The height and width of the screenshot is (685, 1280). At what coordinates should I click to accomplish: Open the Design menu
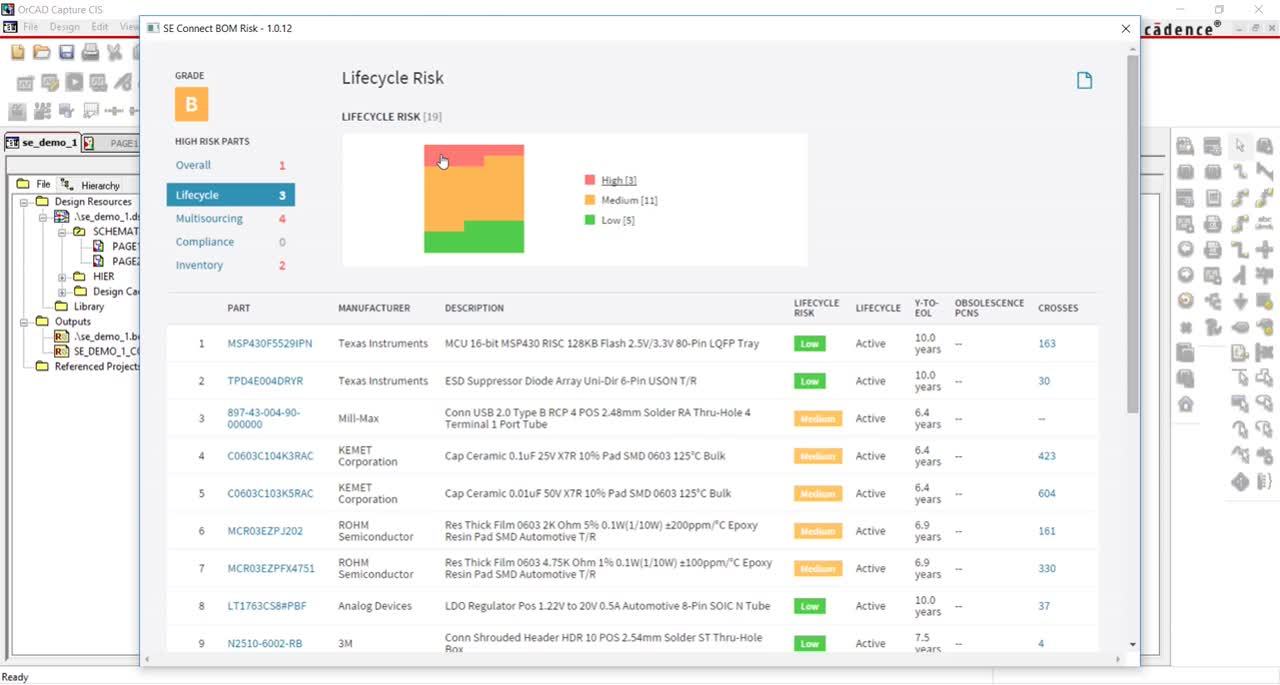point(64,27)
